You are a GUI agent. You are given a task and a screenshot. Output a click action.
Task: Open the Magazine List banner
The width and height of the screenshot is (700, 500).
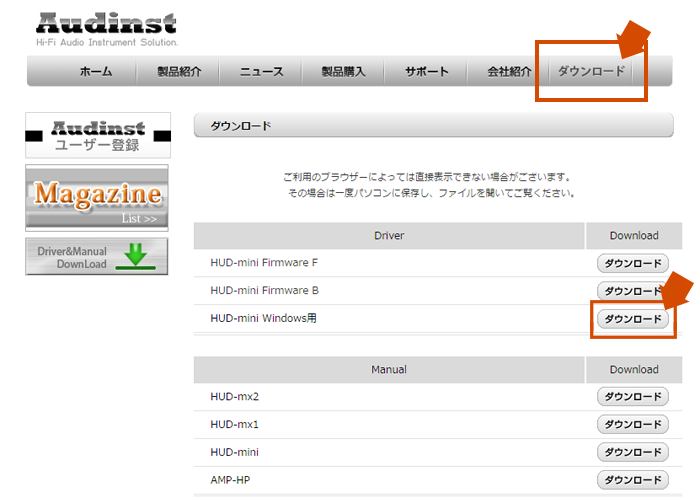click(x=97, y=198)
